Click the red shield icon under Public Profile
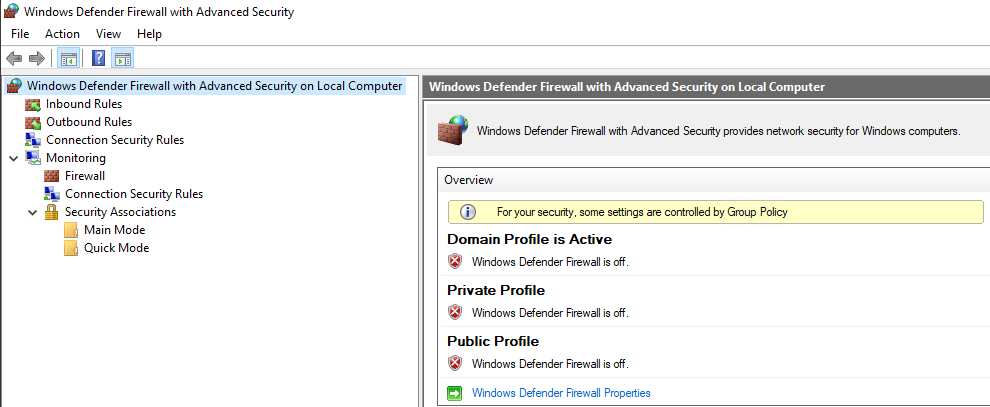Viewport: 990px width, 407px height. (455, 363)
